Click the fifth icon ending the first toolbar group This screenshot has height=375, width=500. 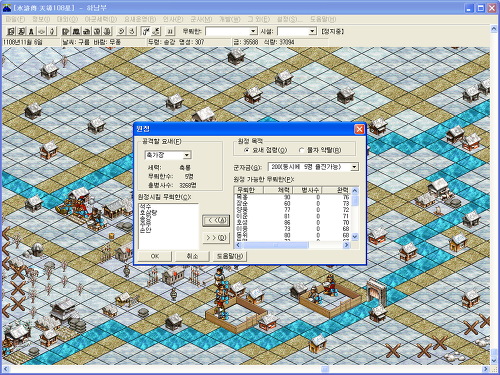[x=52, y=31]
